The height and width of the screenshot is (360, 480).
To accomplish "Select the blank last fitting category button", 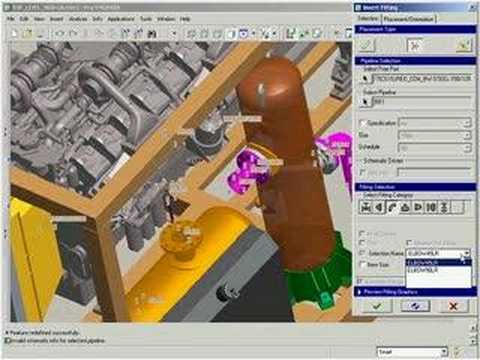I will [x=458, y=207].
